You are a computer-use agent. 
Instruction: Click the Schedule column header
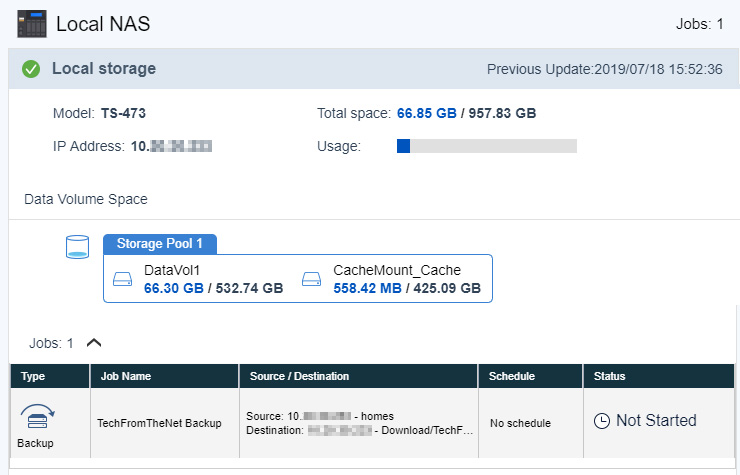(x=512, y=376)
